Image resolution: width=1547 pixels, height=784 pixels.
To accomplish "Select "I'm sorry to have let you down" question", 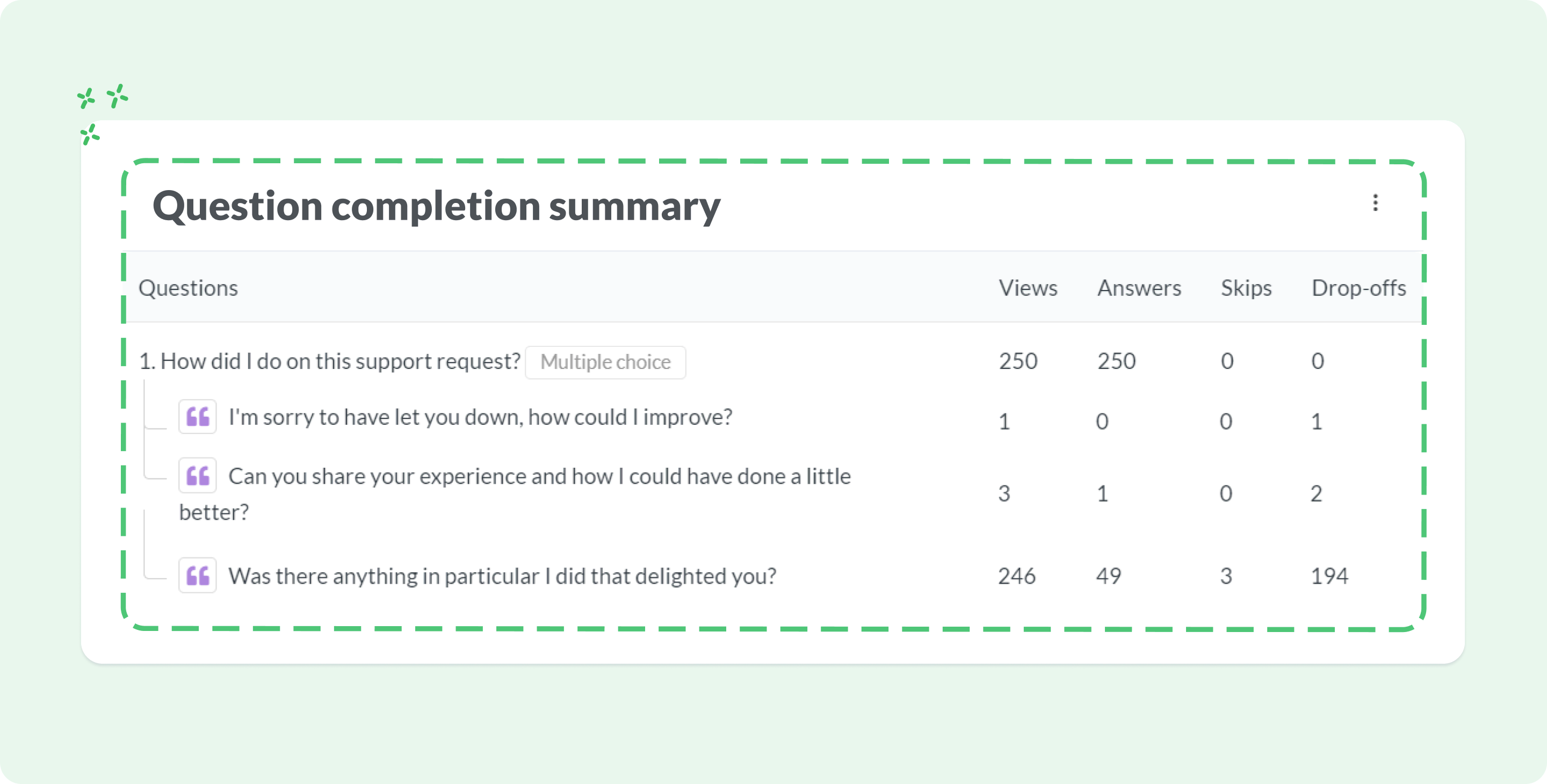I will pyautogui.click(x=480, y=417).
